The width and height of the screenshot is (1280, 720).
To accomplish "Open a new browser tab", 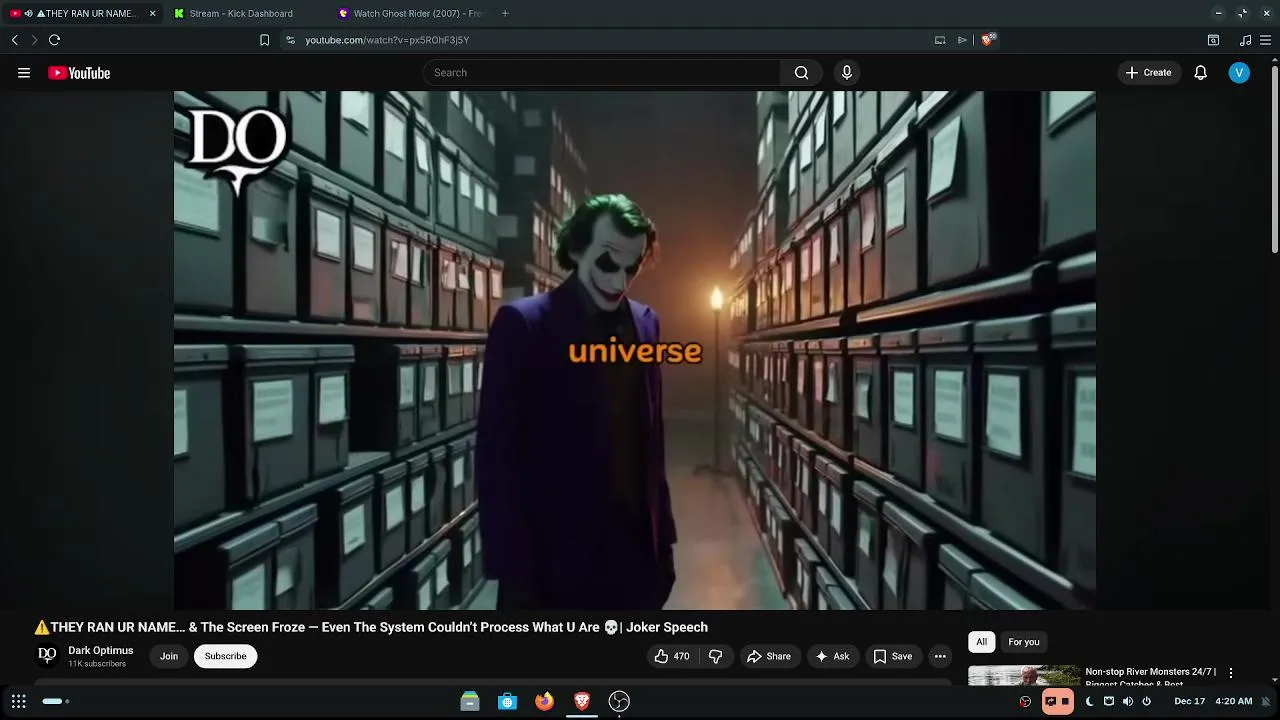I will coord(505,14).
